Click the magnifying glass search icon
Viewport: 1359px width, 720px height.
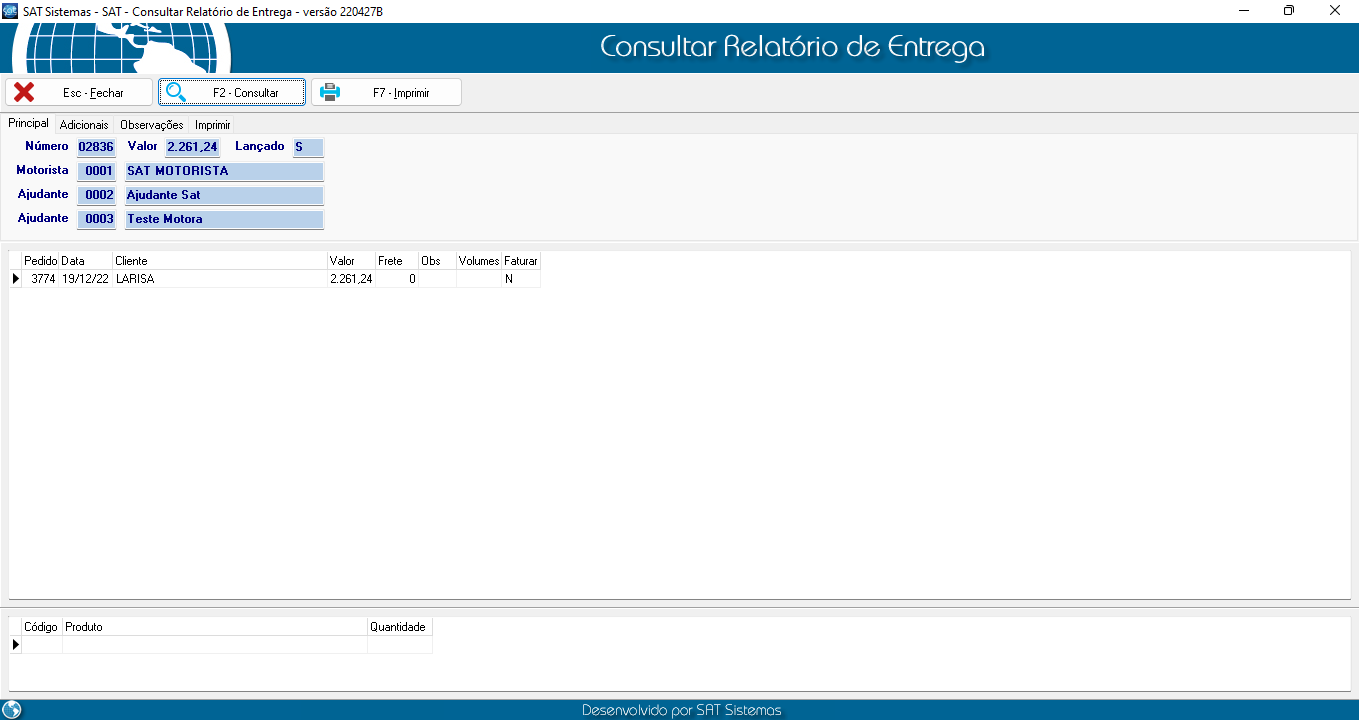pos(176,93)
